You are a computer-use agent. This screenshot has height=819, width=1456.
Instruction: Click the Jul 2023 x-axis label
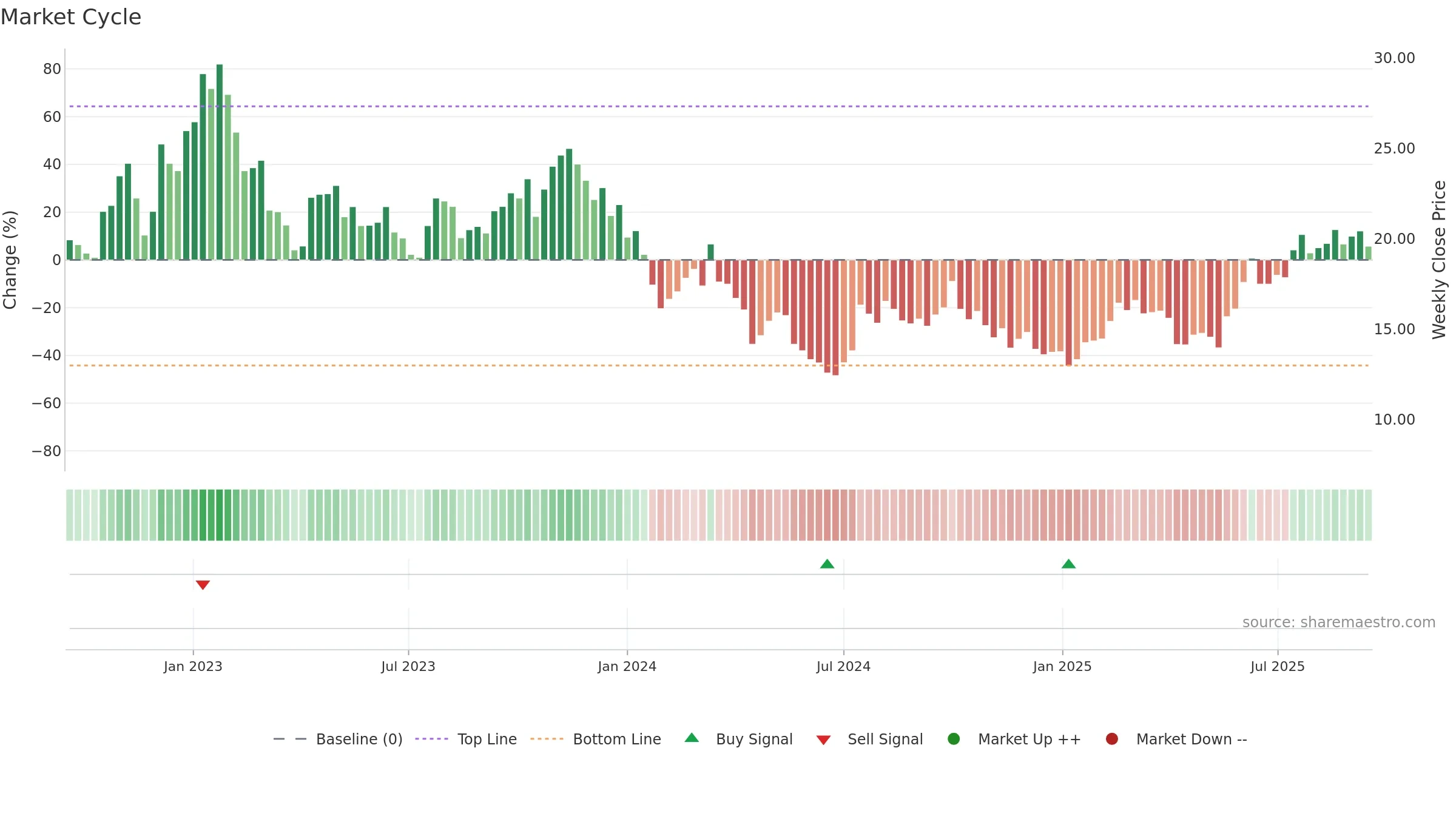point(408,667)
